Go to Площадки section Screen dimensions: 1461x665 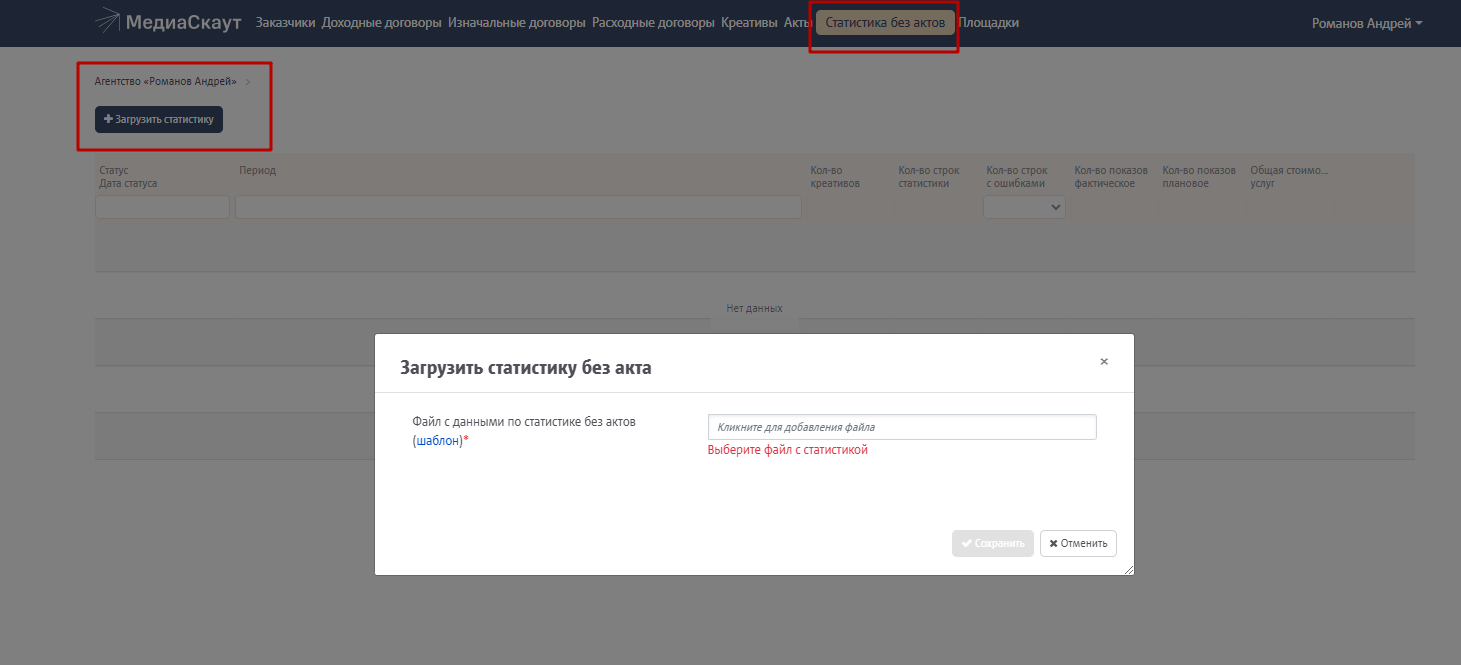[x=988, y=22]
